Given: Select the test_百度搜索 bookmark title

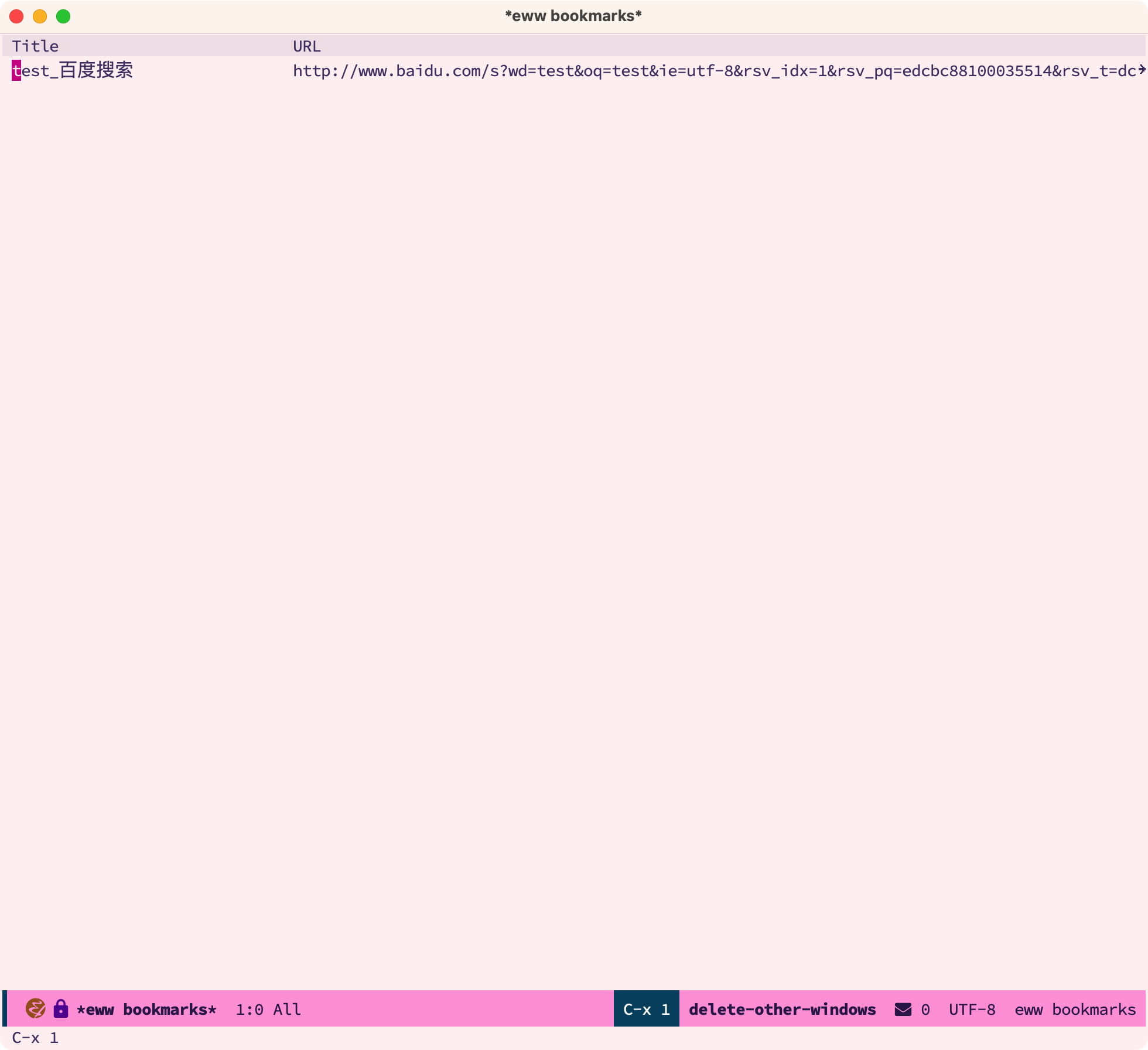Looking at the screenshot, I should [73, 70].
